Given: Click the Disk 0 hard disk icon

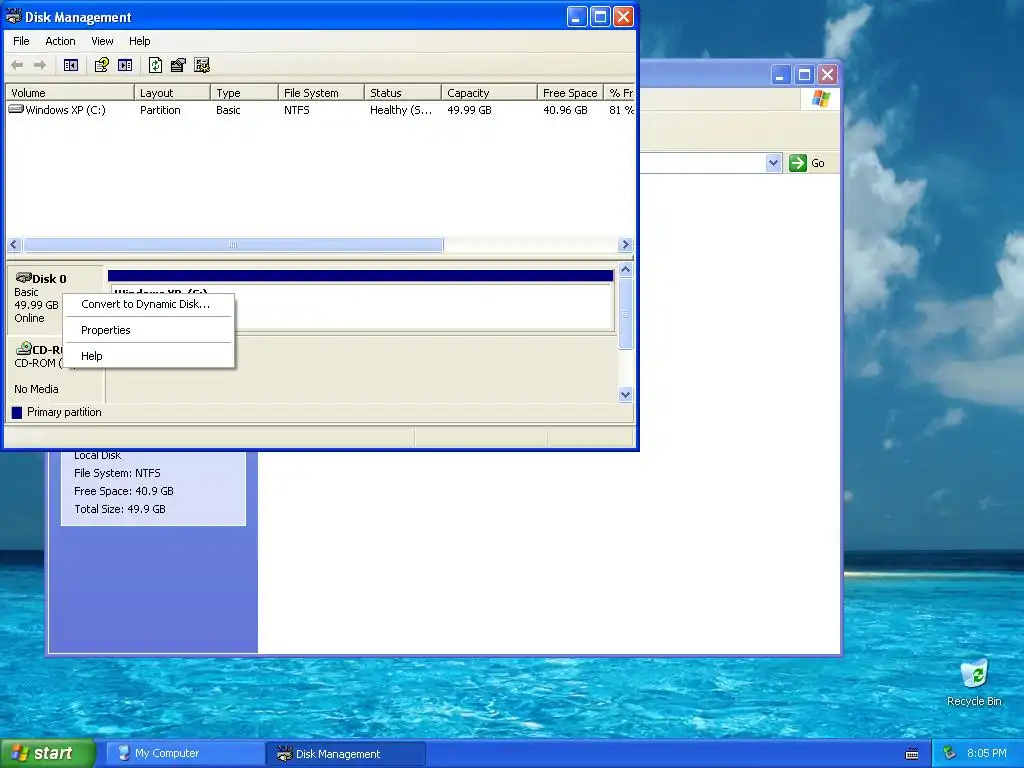Looking at the screenshot, I should point(24,278).
